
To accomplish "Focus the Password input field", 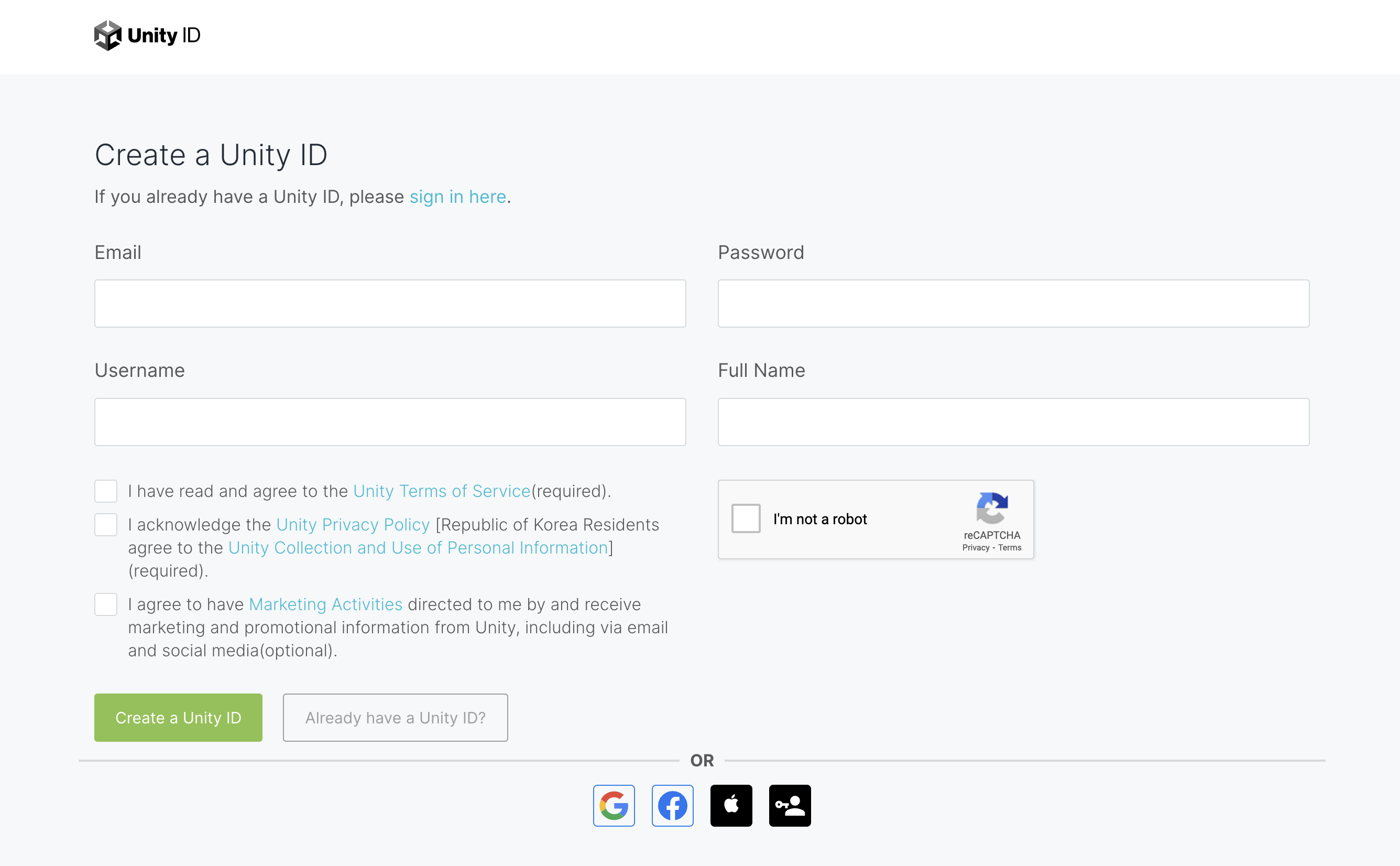I will tap(1014, 304).
